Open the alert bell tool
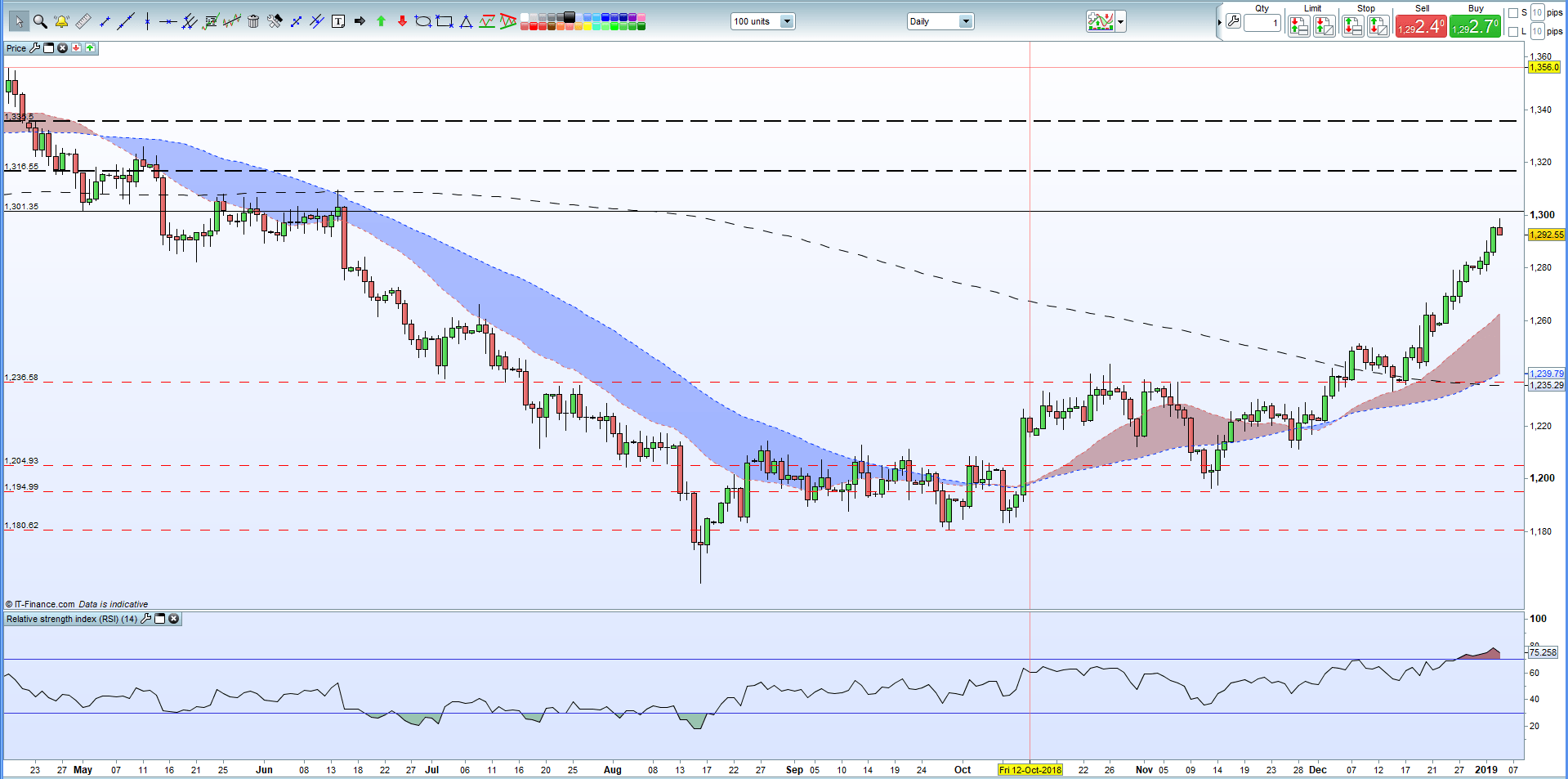Viewport: 1568px width, 779px height. click(61, 21)
